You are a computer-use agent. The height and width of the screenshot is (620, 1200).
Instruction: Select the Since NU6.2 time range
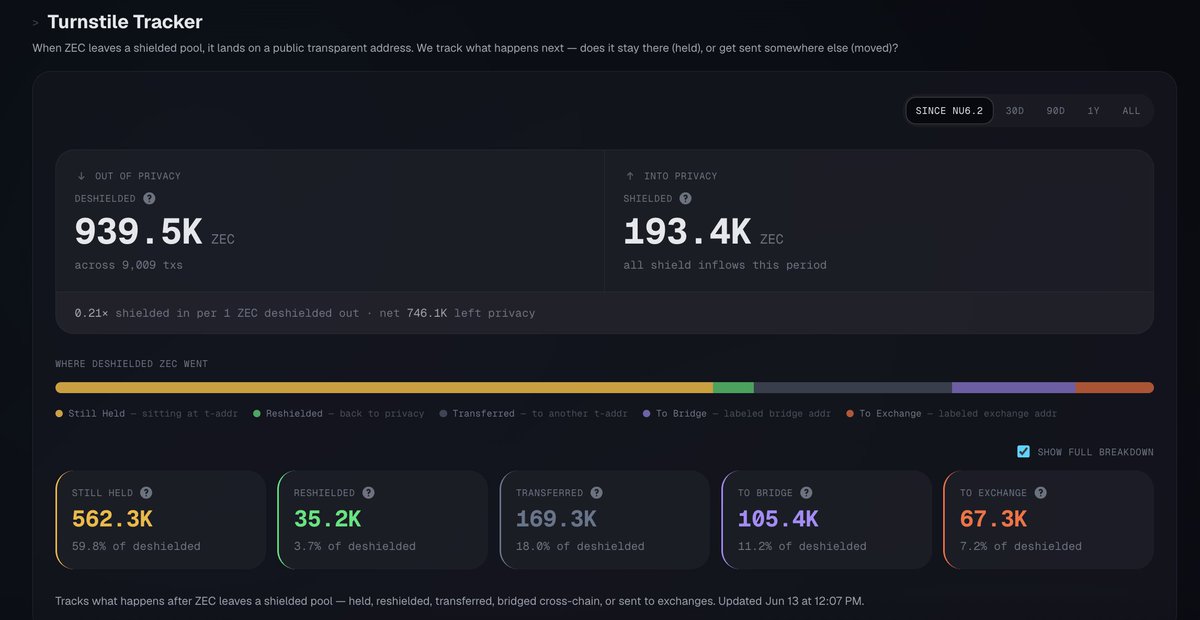(949, 111)
